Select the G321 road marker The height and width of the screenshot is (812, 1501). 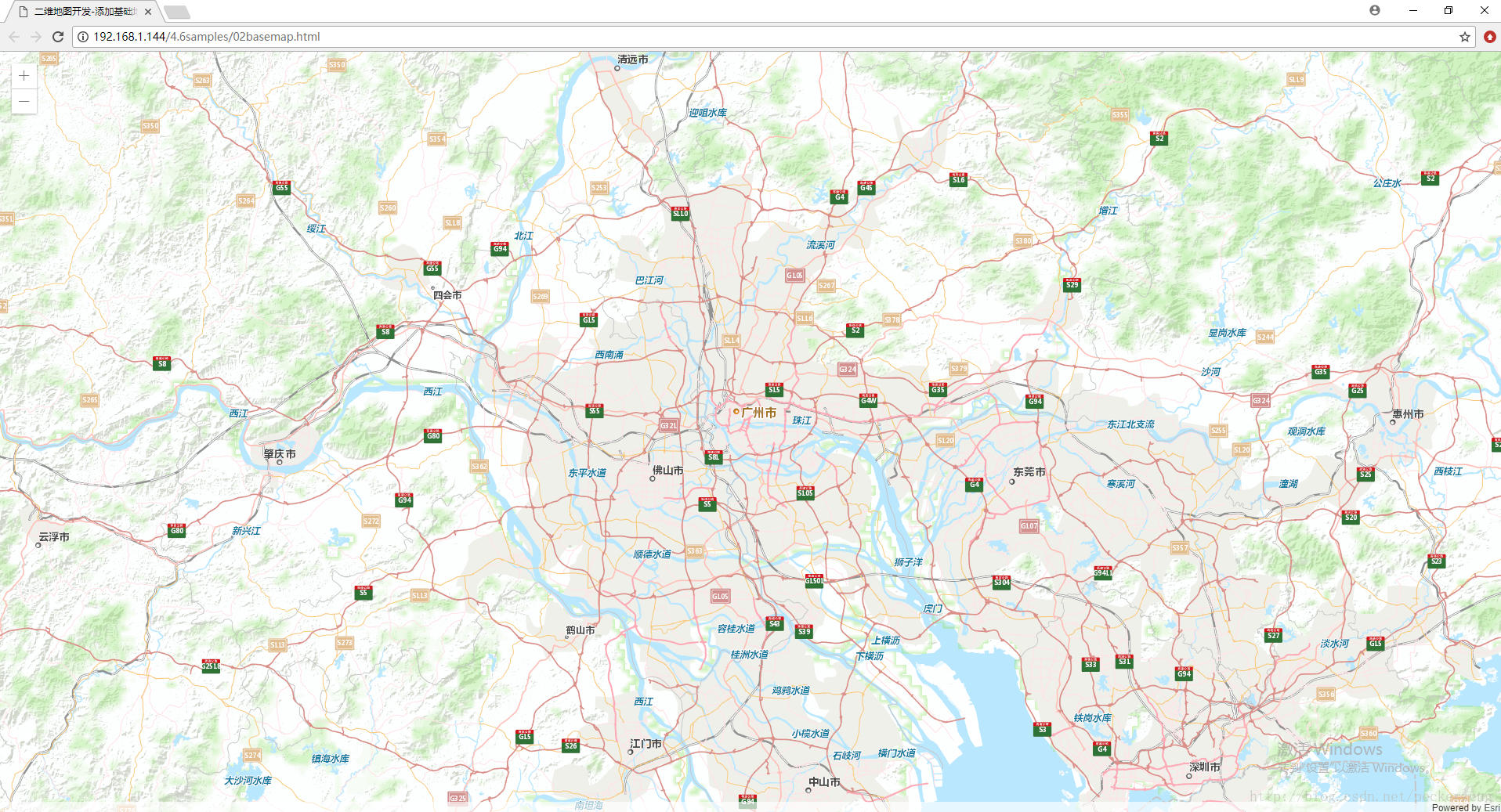coord(668,425)
